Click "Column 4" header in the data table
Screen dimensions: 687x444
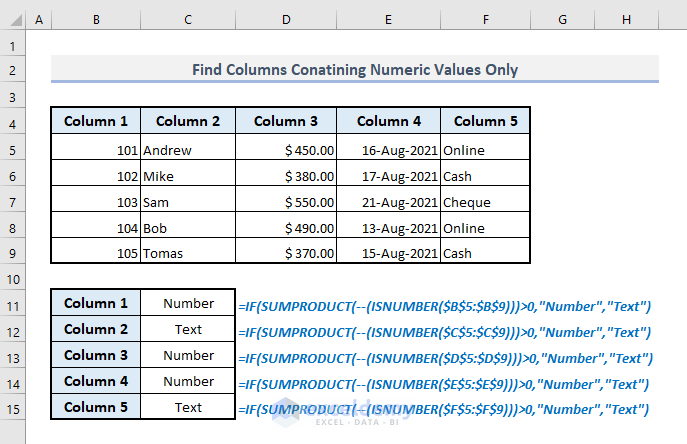coord(388,122)
